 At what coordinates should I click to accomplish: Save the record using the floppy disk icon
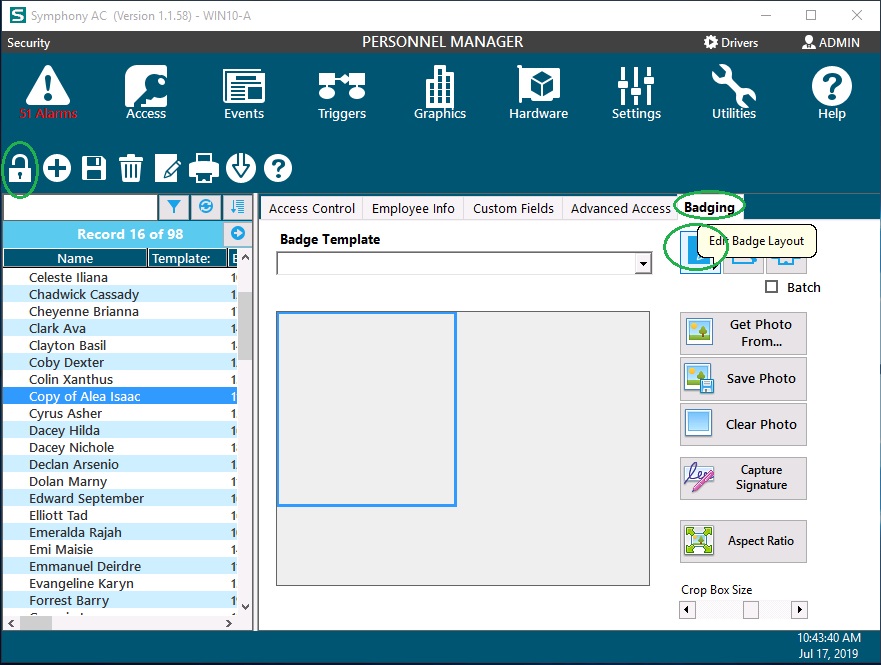click(94, 168)
